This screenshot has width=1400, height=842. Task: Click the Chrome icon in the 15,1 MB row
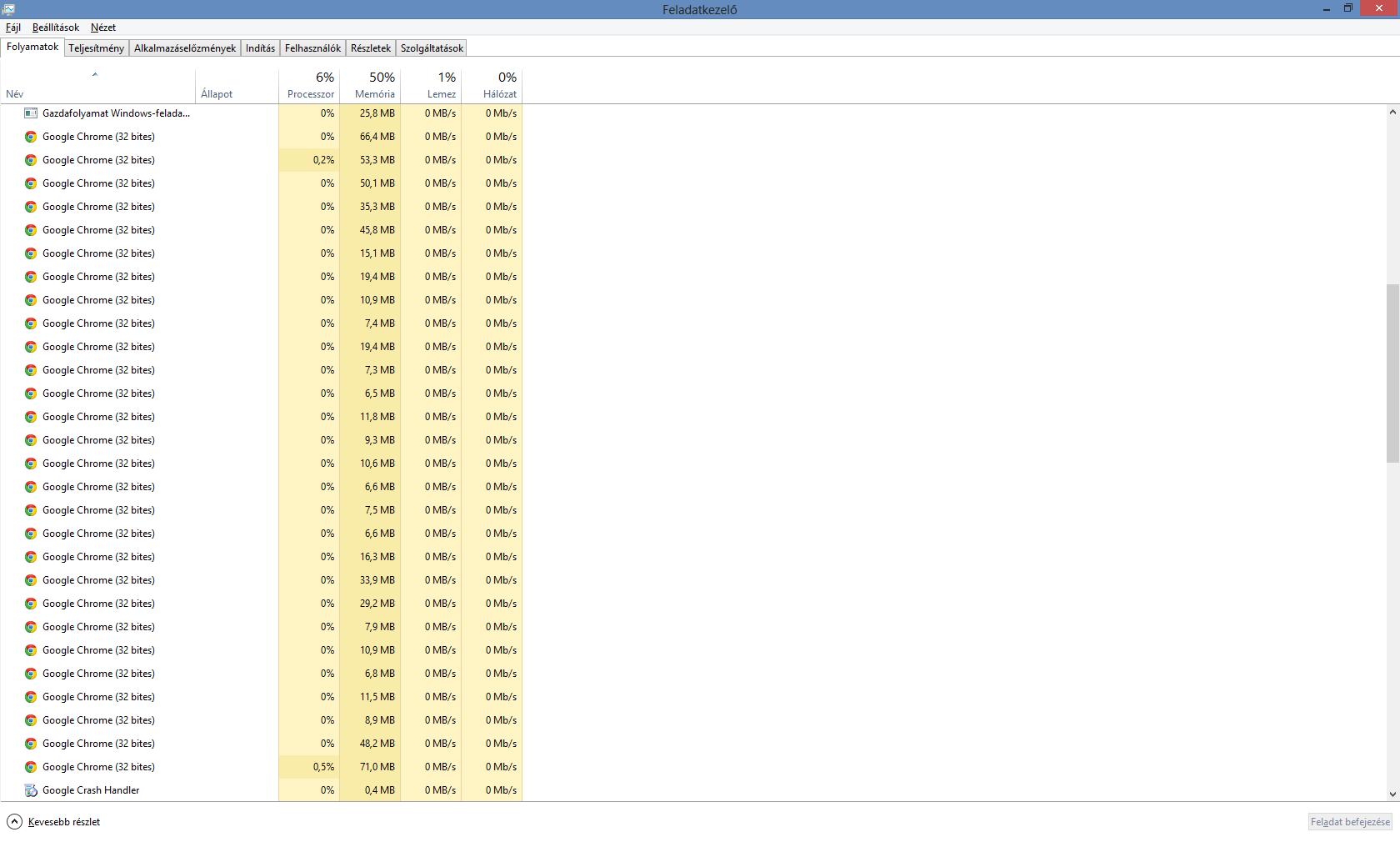pos(31,253)
